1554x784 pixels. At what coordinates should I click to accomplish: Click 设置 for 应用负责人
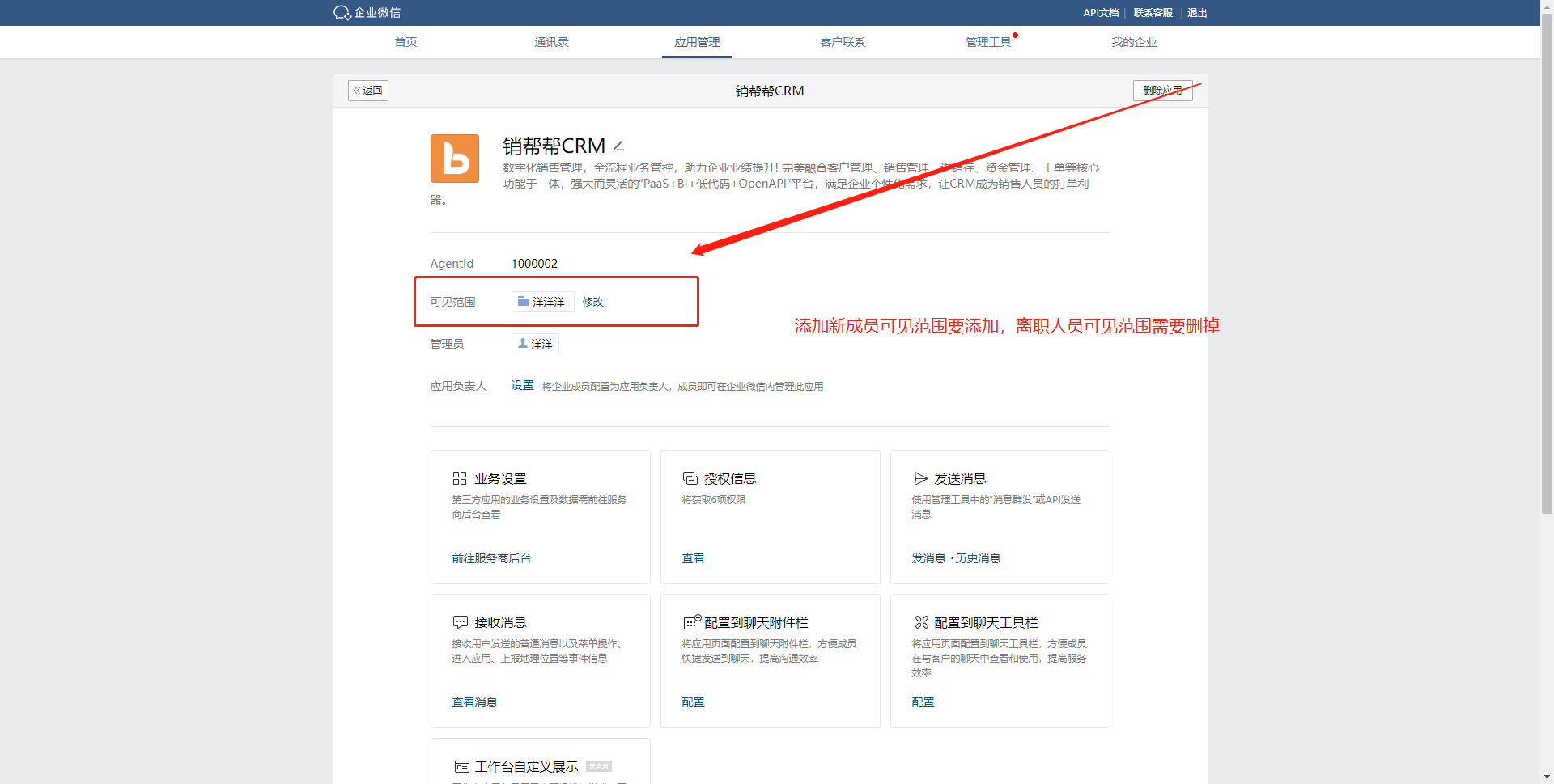(x=522, y=385)
